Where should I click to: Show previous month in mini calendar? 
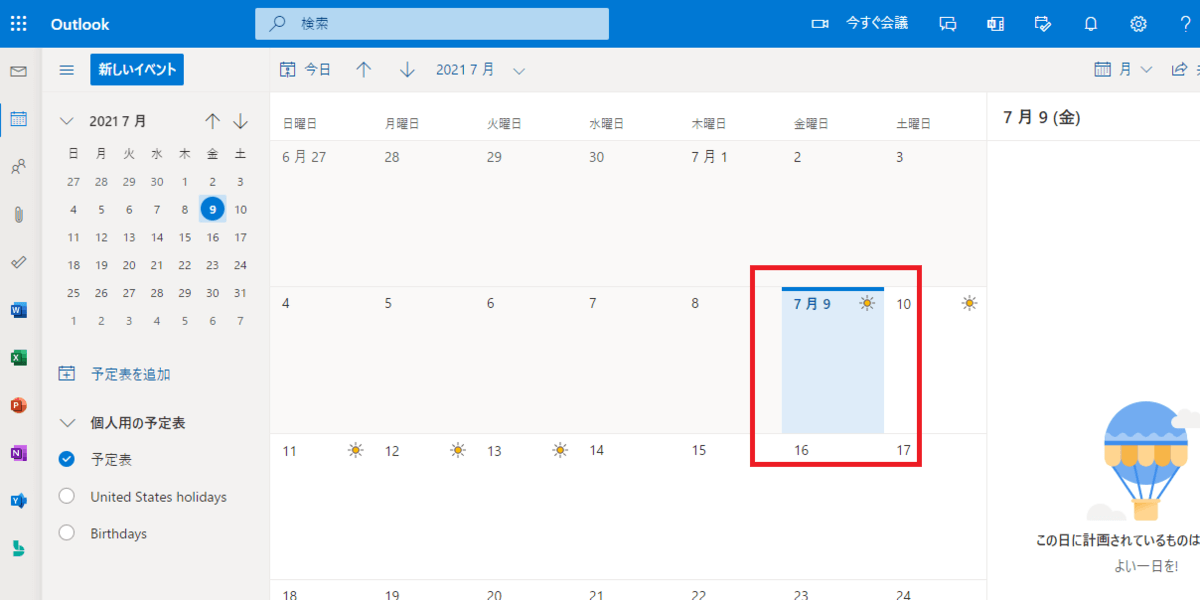(x=213, y=121)
